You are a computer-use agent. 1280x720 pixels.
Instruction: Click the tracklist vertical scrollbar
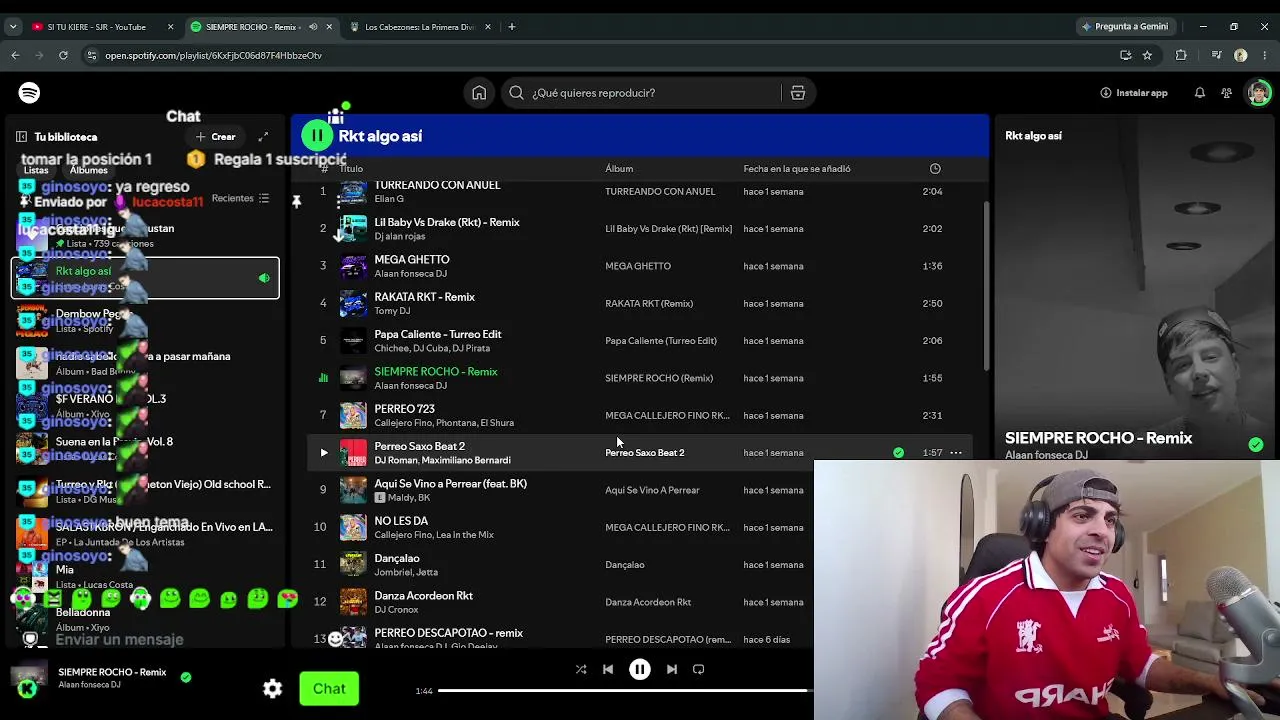(x=985, y=285)
